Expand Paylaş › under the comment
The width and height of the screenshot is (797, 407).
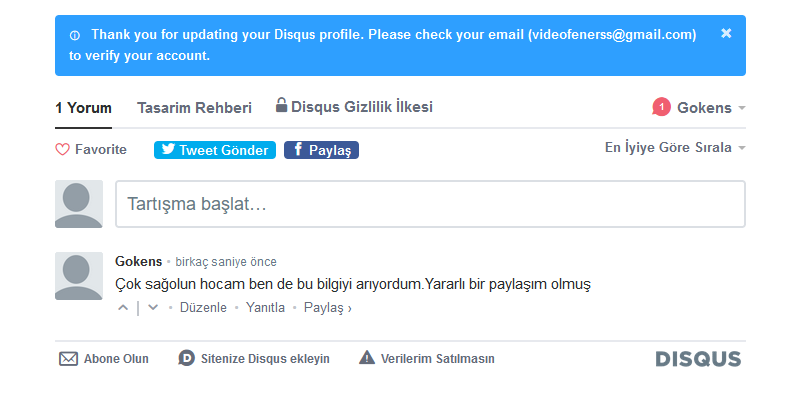(327, 308)
